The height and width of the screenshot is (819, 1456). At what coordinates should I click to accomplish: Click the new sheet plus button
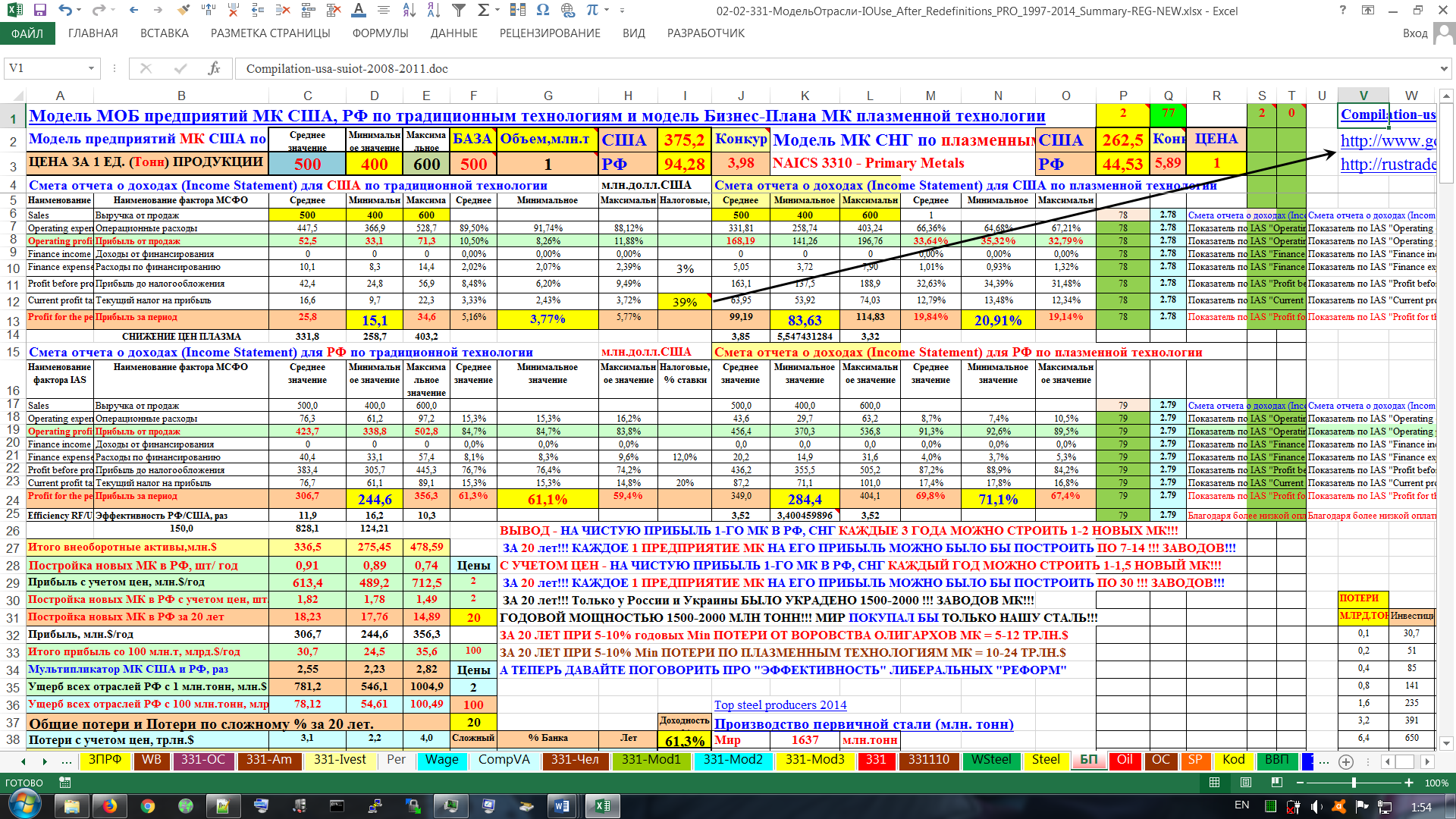pyautogui.click(x=1346, y=761)
